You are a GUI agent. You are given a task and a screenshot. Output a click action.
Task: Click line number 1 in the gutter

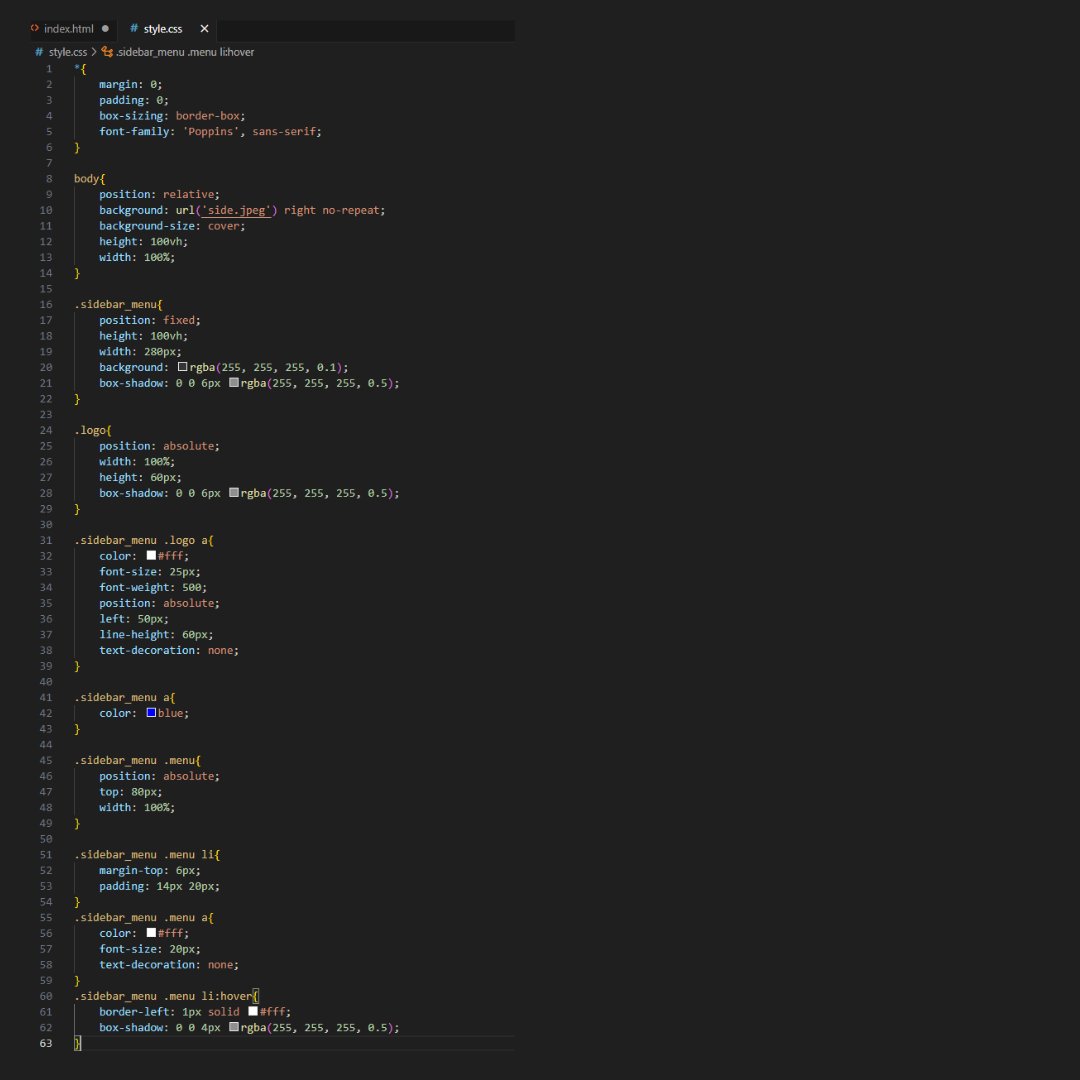tap(49, 69)
